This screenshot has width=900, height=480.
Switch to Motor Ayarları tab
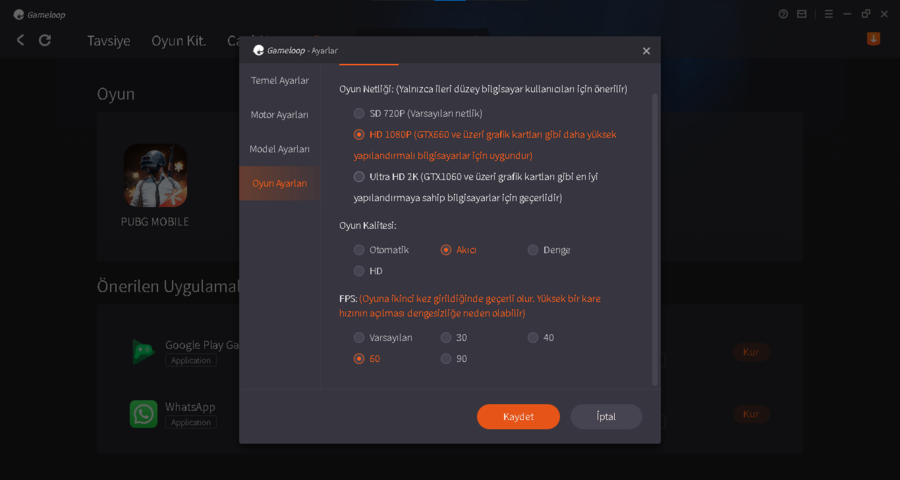280,115
